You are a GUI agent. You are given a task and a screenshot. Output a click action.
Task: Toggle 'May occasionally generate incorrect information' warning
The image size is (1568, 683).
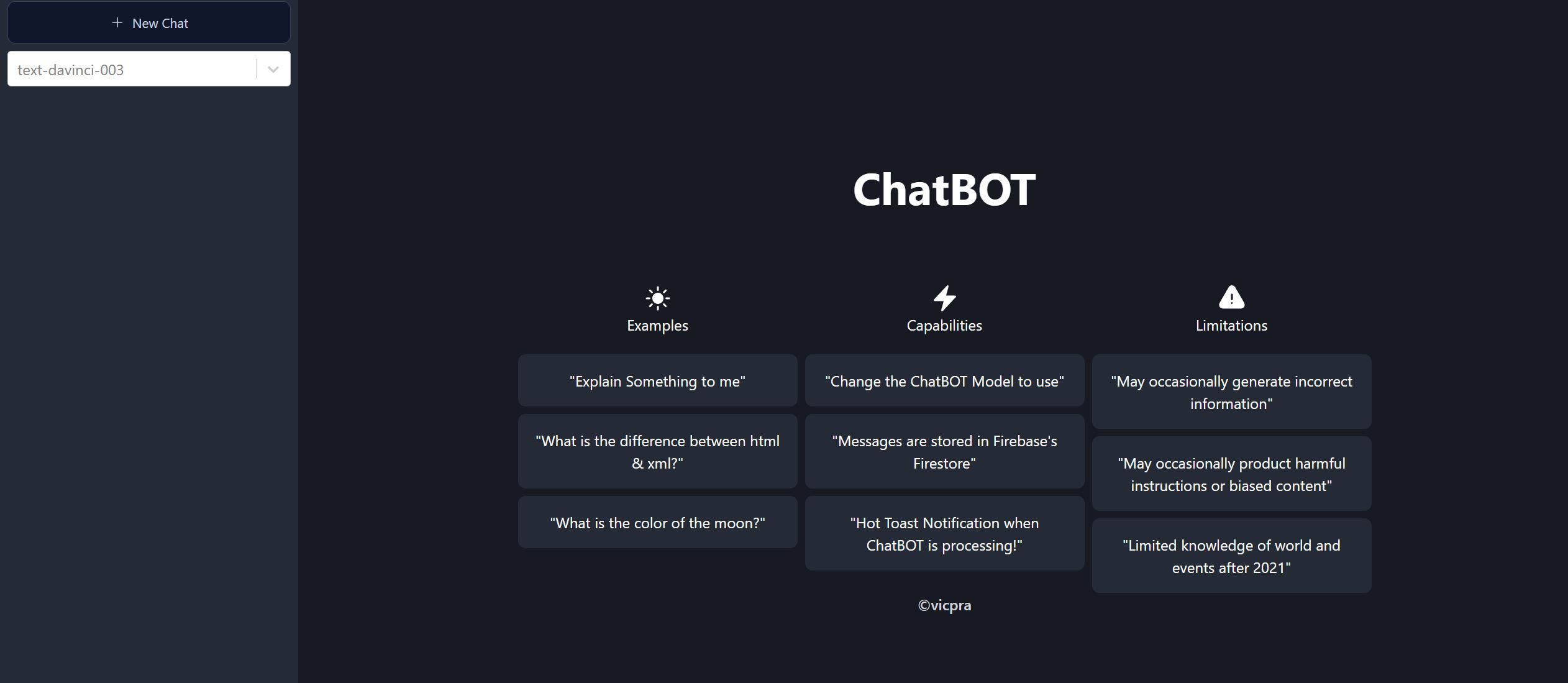point(1232,390)
